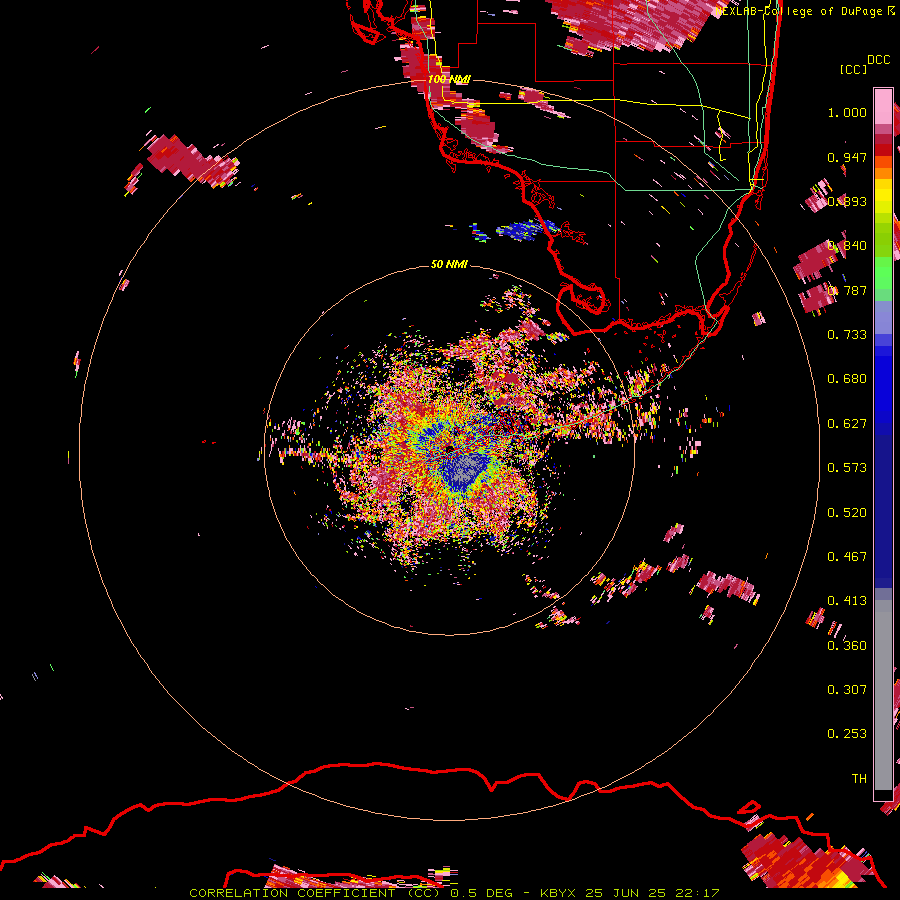The image size is (900, 900).
Task: Click the 0.253 colorbar value
Action: point(847,734)
